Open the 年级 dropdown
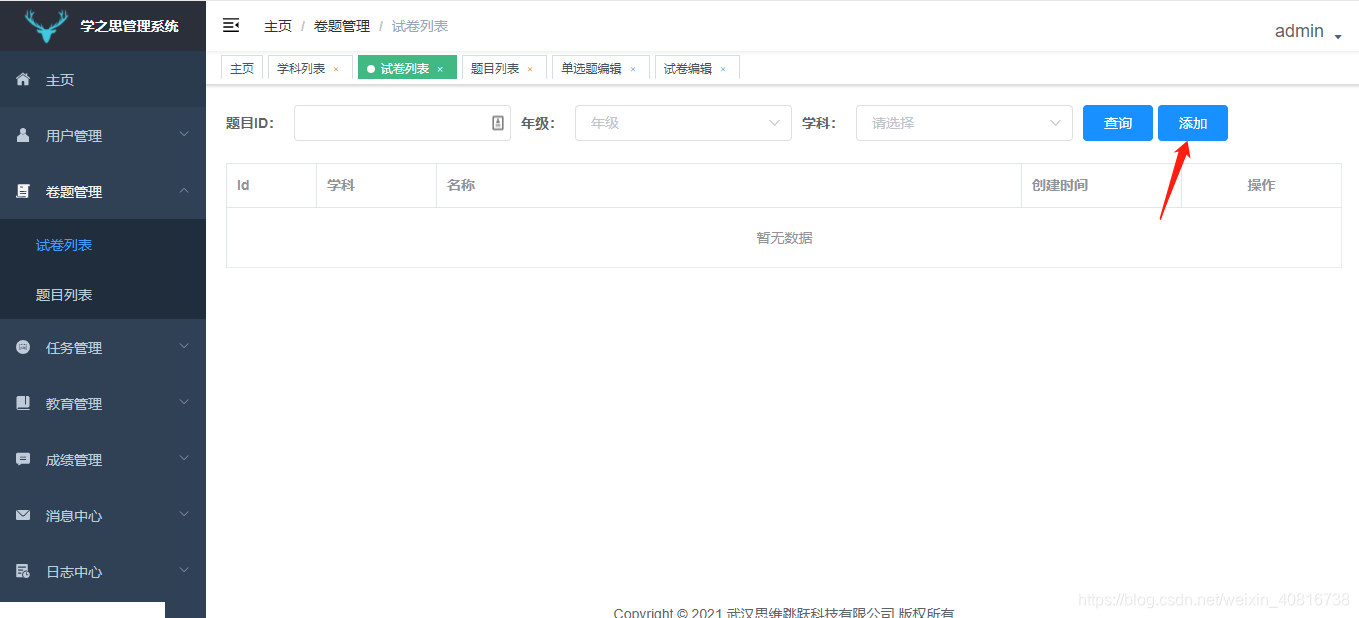 [x=683, y=122]
